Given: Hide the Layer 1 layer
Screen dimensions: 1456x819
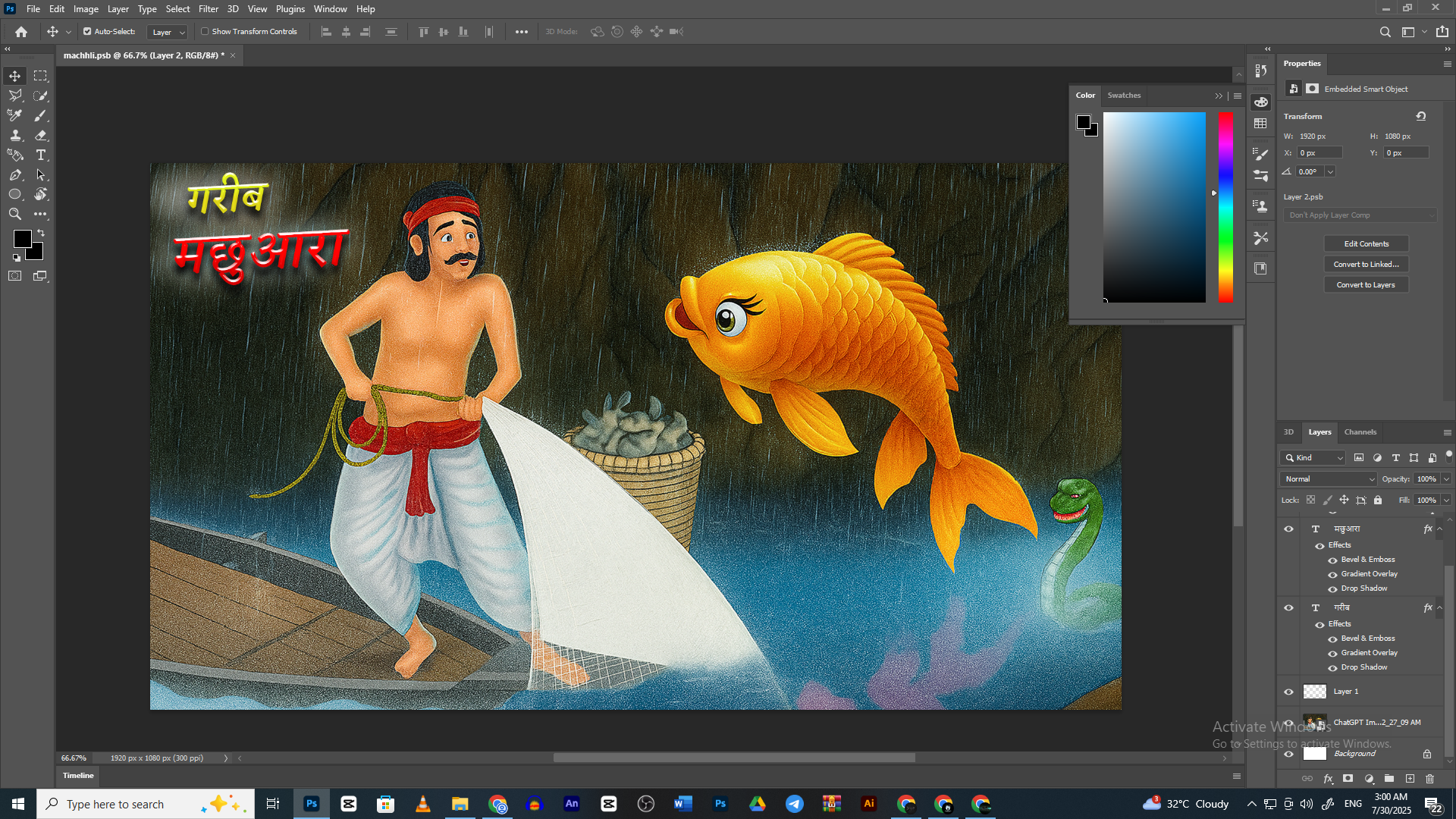Looking at the screenshot, I should coord(1288,692).
